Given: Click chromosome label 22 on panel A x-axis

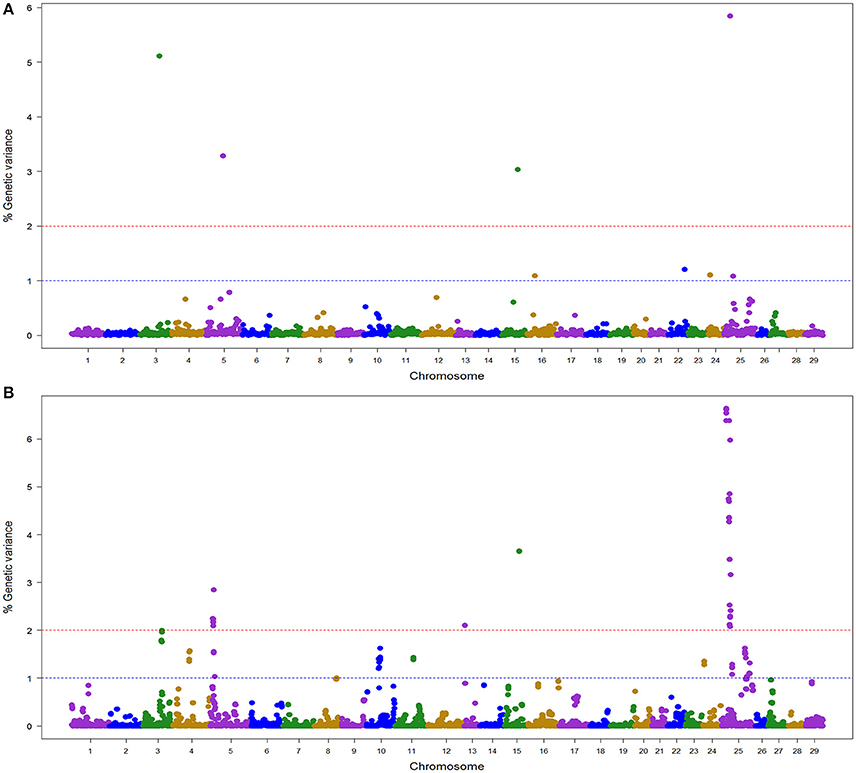Looking at the screenshot, I should click(678, 360).
